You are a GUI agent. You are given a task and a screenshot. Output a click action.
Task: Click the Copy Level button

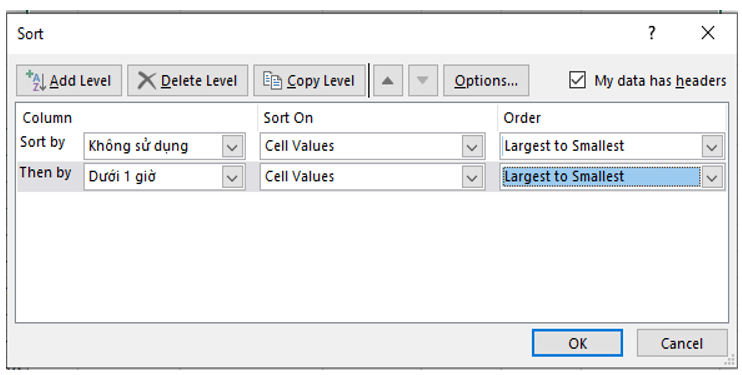tap(309, 80)
